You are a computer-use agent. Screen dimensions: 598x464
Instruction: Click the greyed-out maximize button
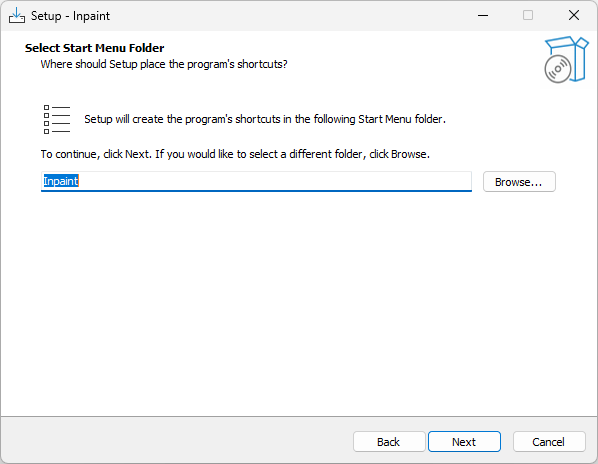pyautogui.click(x=528, y=15)
